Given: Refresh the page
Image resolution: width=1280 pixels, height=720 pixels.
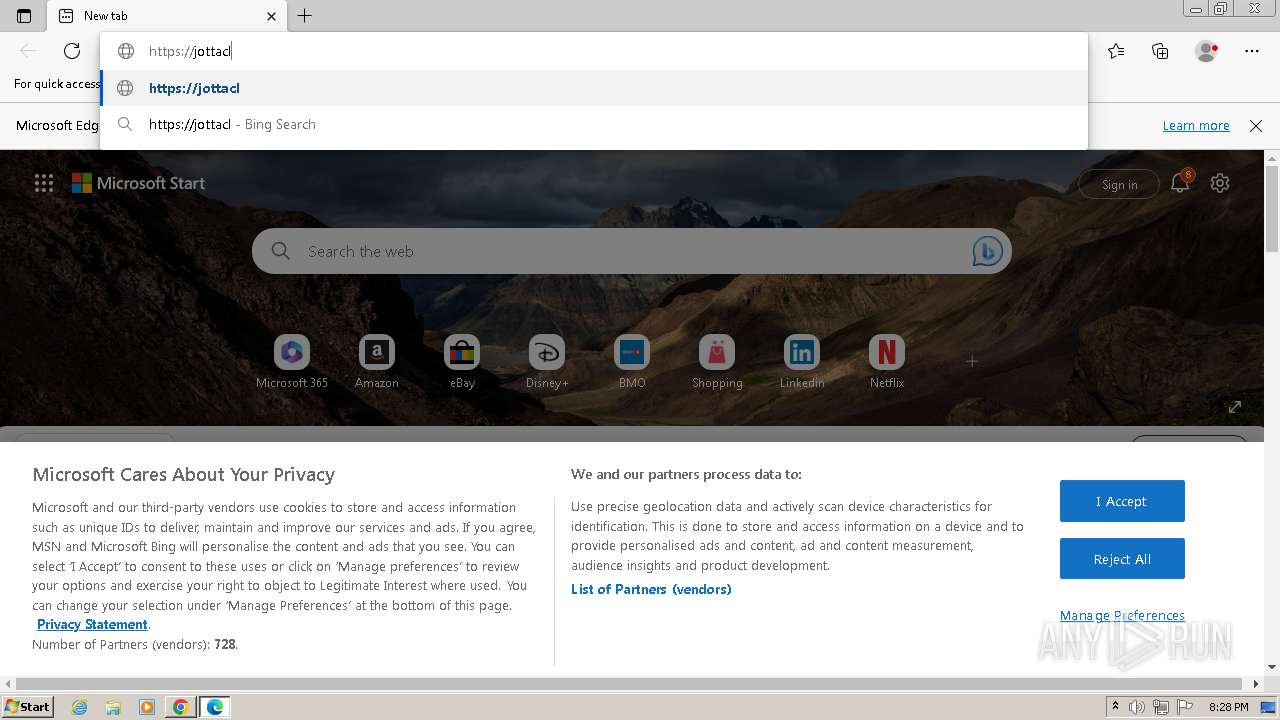Looking at the screenshot, I should pos(72,51).
